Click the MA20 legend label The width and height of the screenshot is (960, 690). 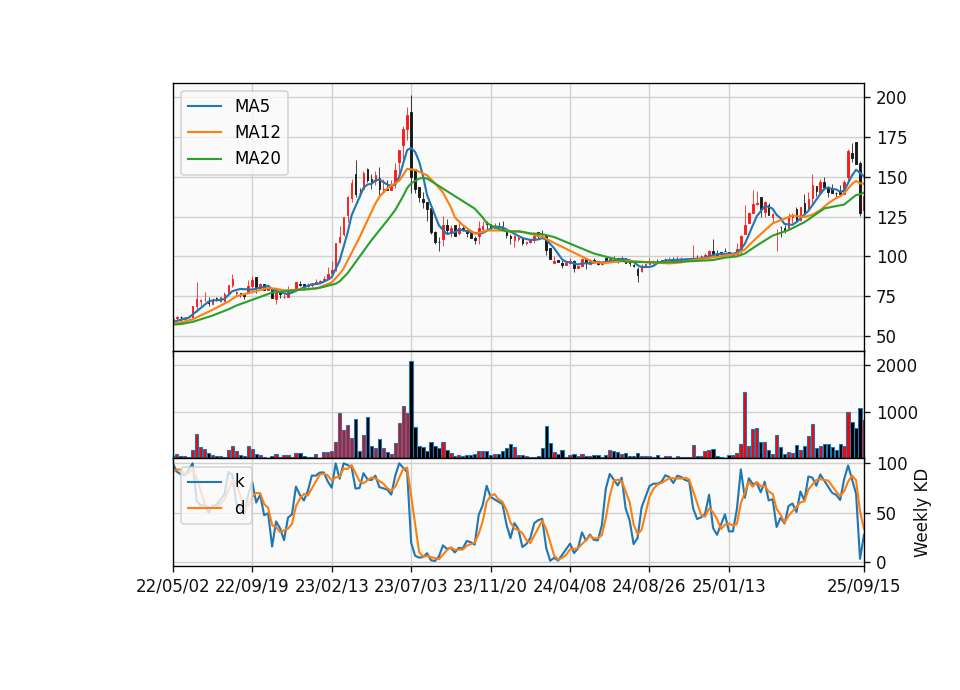pos(257,159)
